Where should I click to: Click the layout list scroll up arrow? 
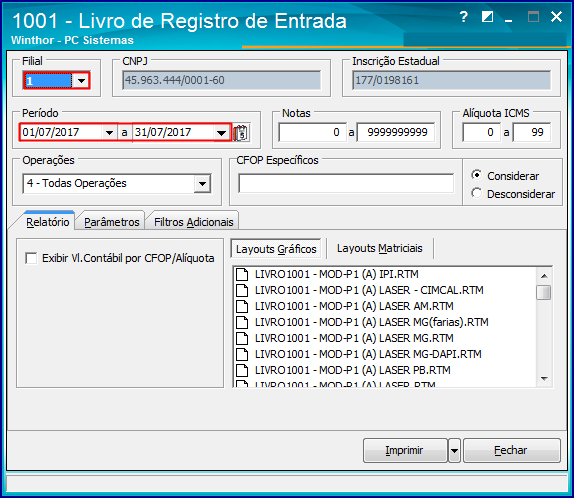(544, 276)
